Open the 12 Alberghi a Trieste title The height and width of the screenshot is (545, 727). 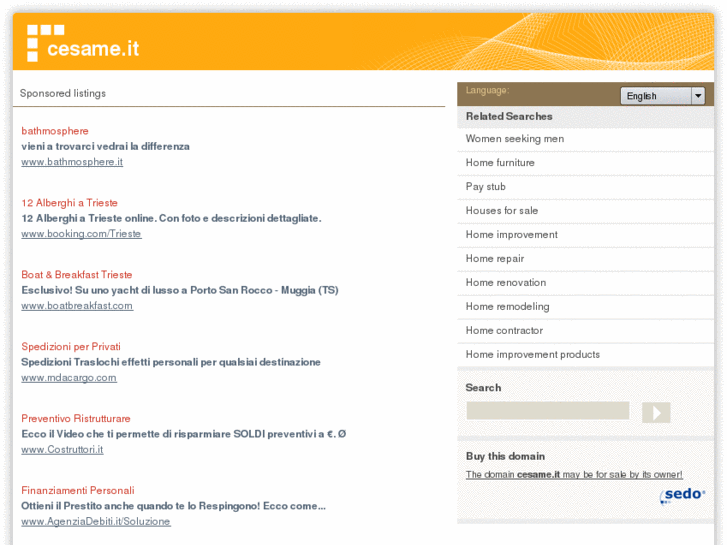70,203
